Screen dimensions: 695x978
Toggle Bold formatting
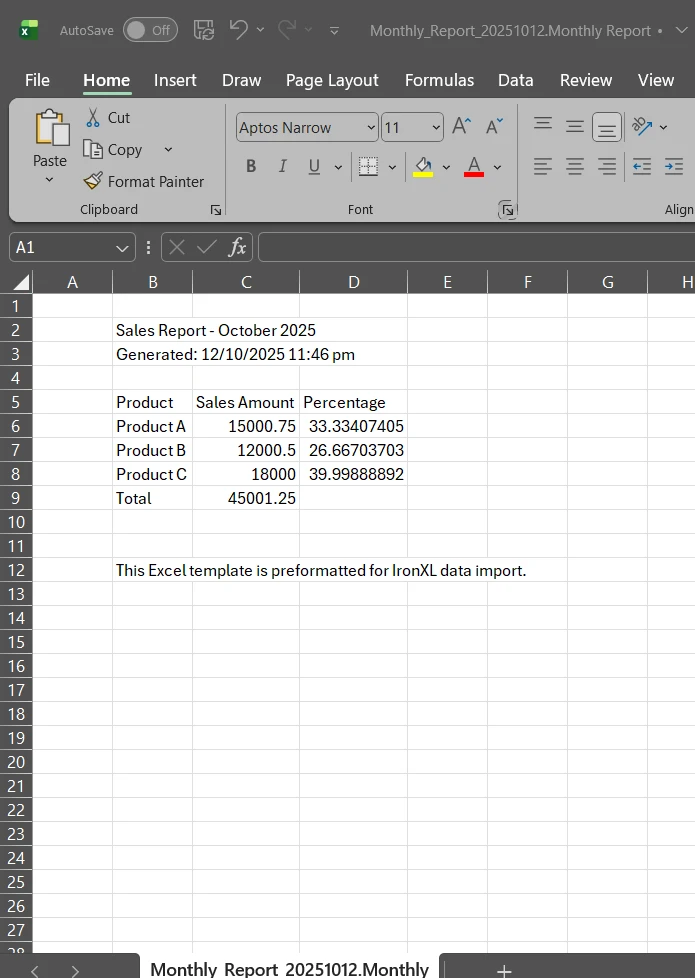coord(251,167)
